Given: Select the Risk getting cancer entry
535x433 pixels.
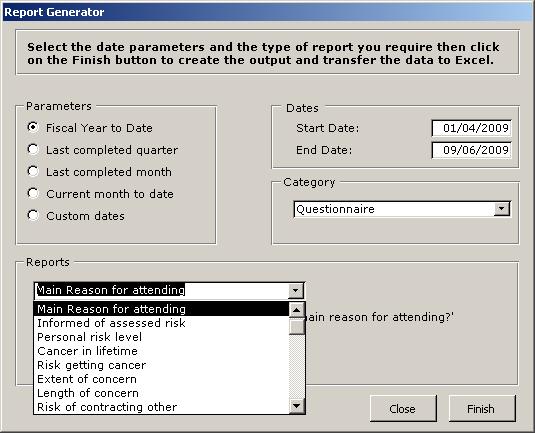Looking at the screenshot, I should [161, 365].
